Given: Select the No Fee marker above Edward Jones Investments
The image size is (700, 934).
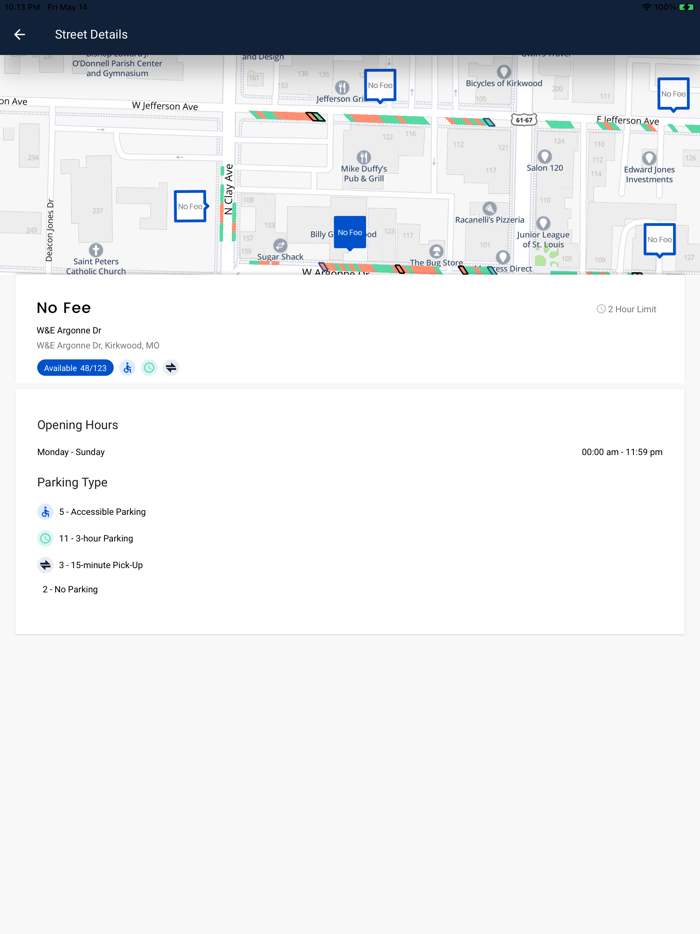Looking at the screenshot, I should click(x=673, y=95).
